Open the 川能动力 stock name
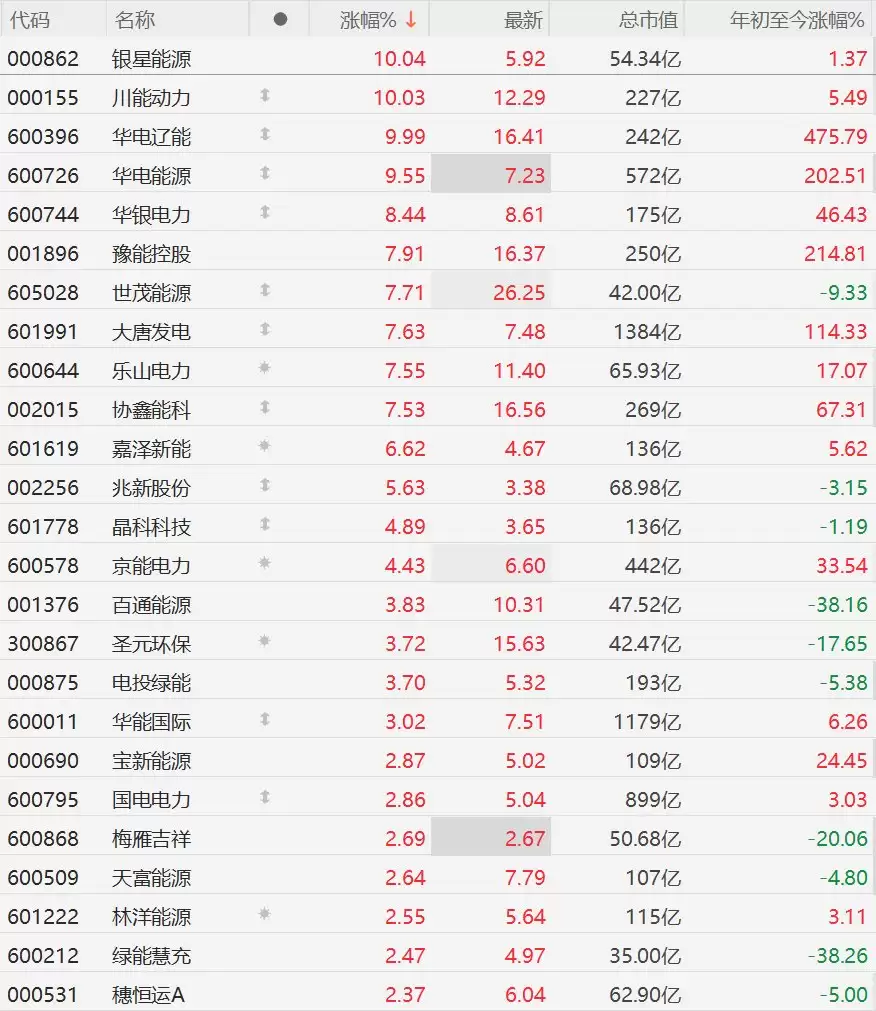Screen dimensions: 876x1011 click(151, 98)
